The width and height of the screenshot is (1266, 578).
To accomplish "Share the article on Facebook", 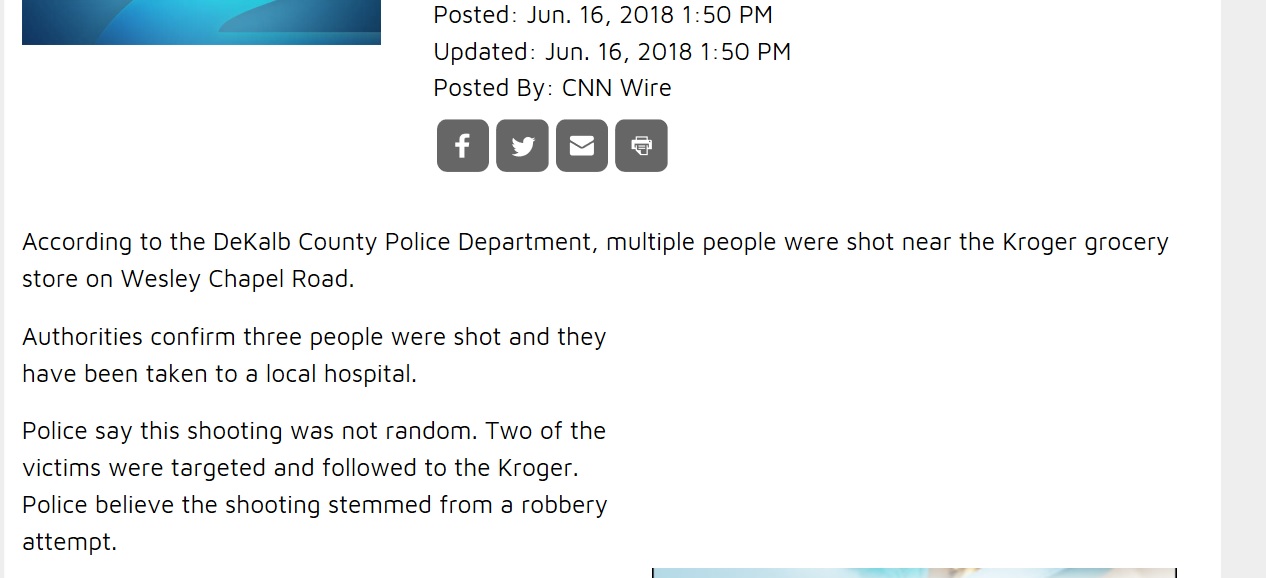I will (x=462, y=146).
